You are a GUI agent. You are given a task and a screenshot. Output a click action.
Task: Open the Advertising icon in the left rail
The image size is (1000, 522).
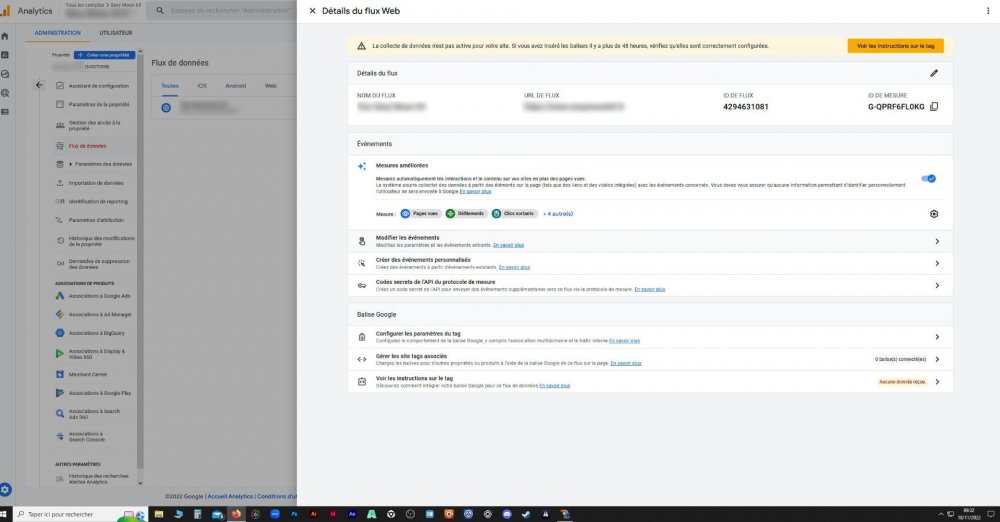coord(5,93)
